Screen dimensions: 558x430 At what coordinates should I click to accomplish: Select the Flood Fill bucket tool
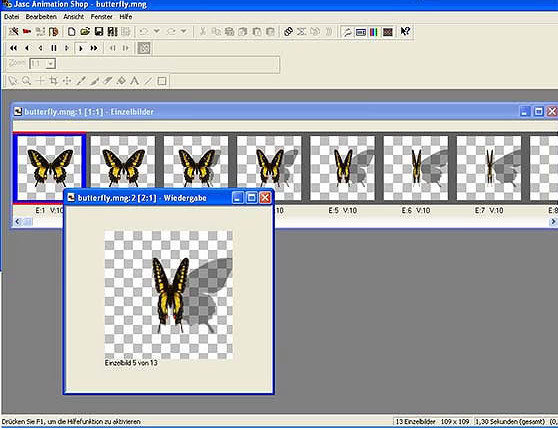(121, 81)
